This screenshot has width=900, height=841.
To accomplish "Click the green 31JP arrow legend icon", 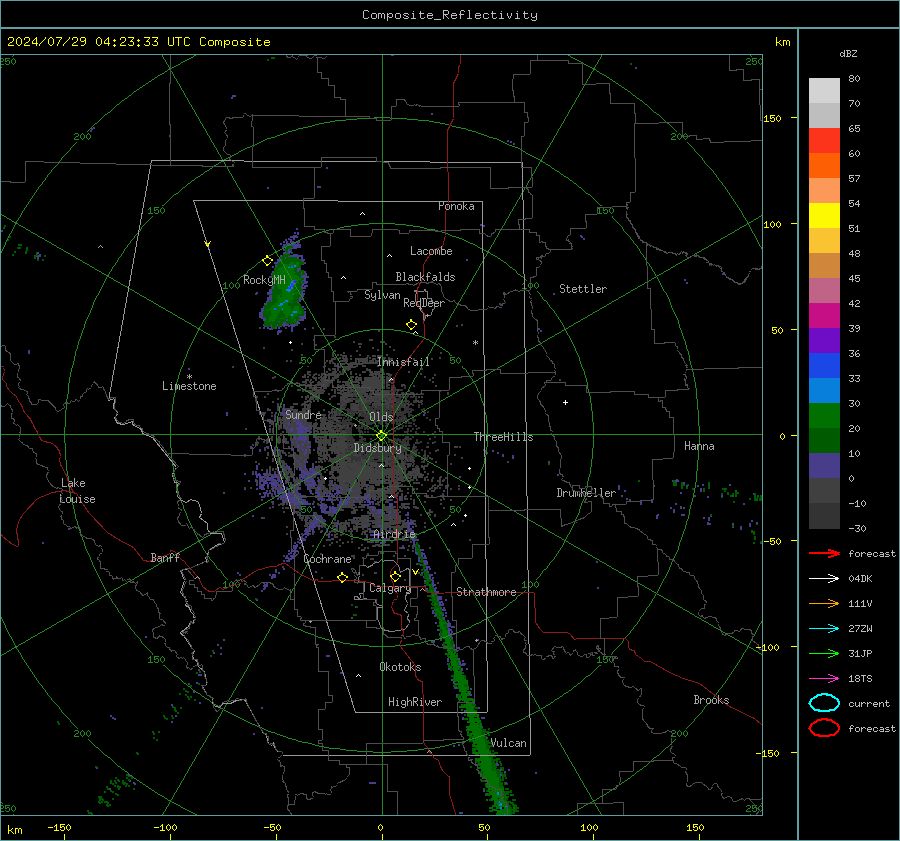I will click(824, 653).
